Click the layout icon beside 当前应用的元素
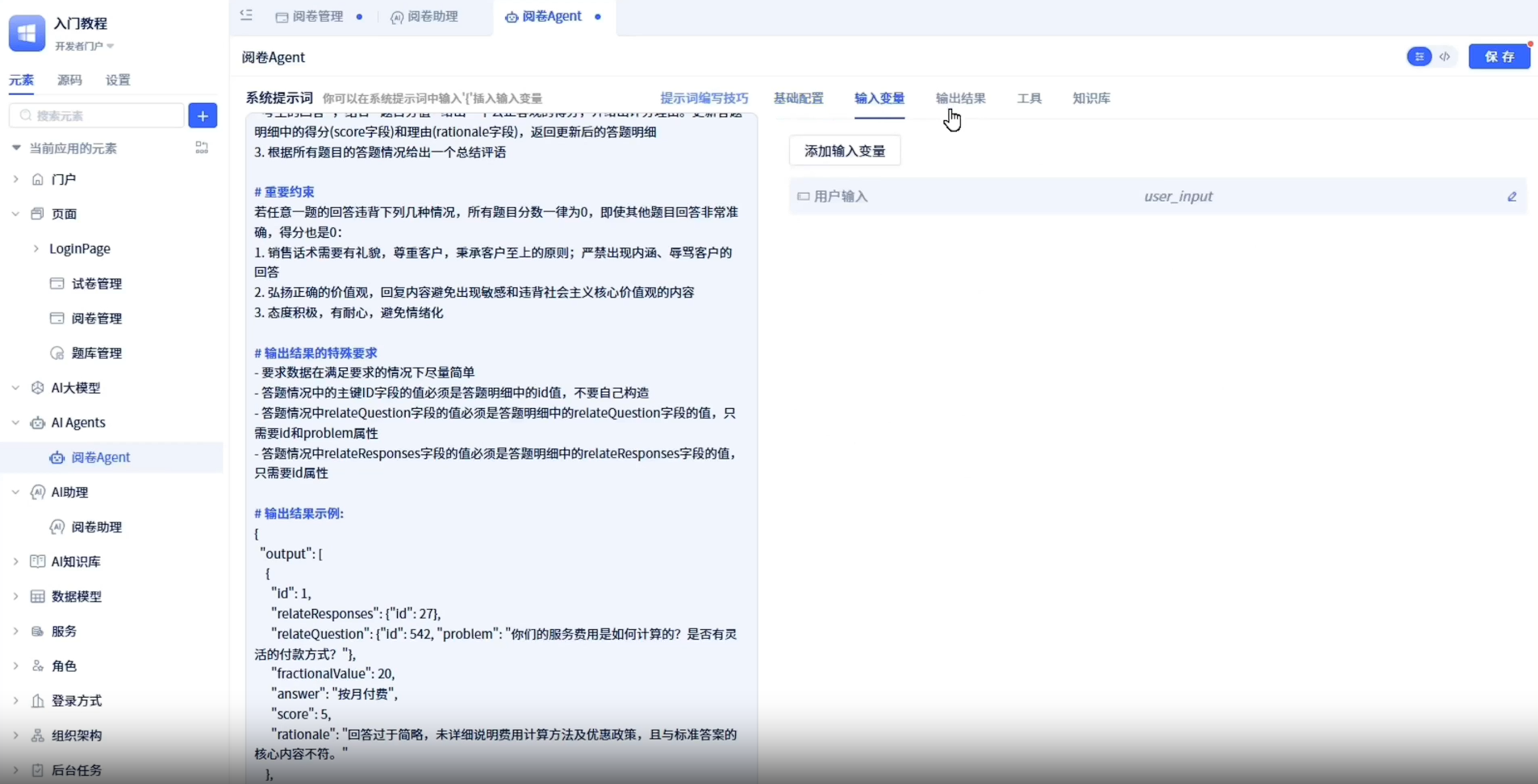The height and width of the screenshot is (784, 1538). (x=202, y=148)
